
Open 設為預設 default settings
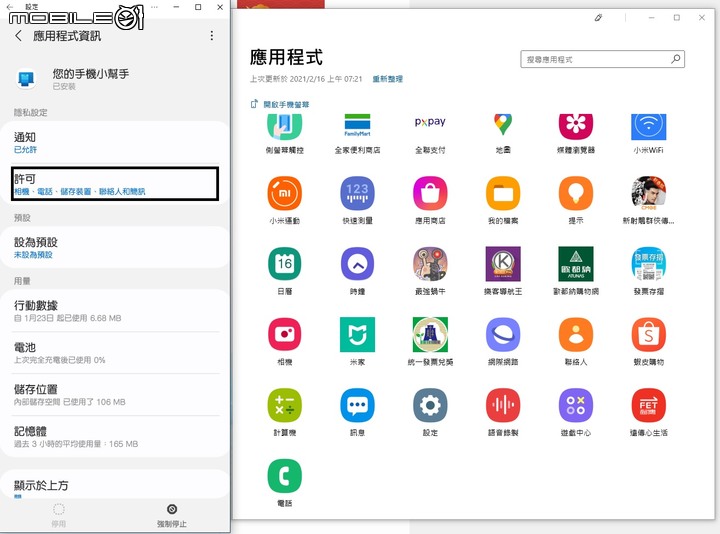coord(115,247)
